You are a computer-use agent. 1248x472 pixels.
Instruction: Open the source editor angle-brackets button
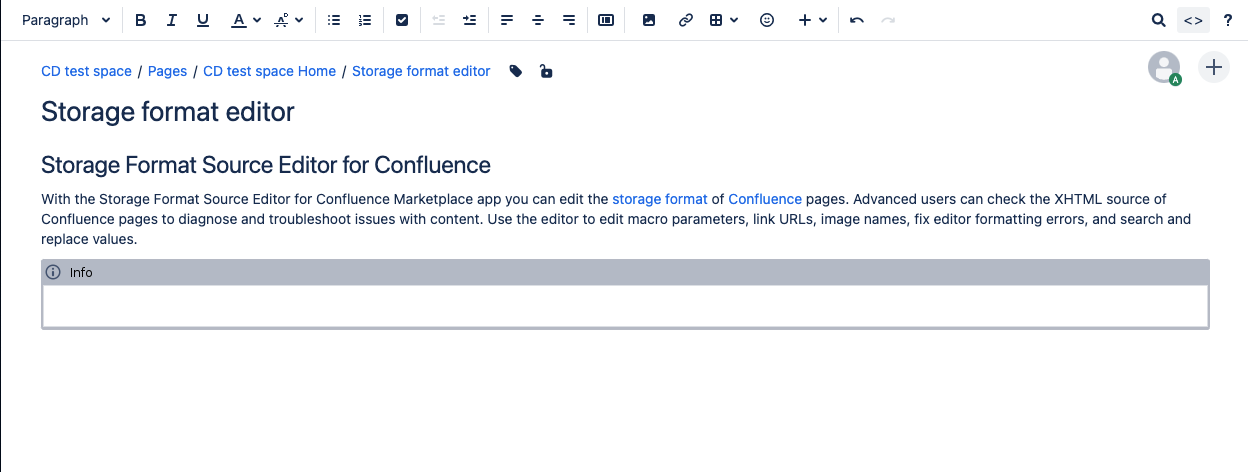pyautogui.click(x=1192, y=20)
